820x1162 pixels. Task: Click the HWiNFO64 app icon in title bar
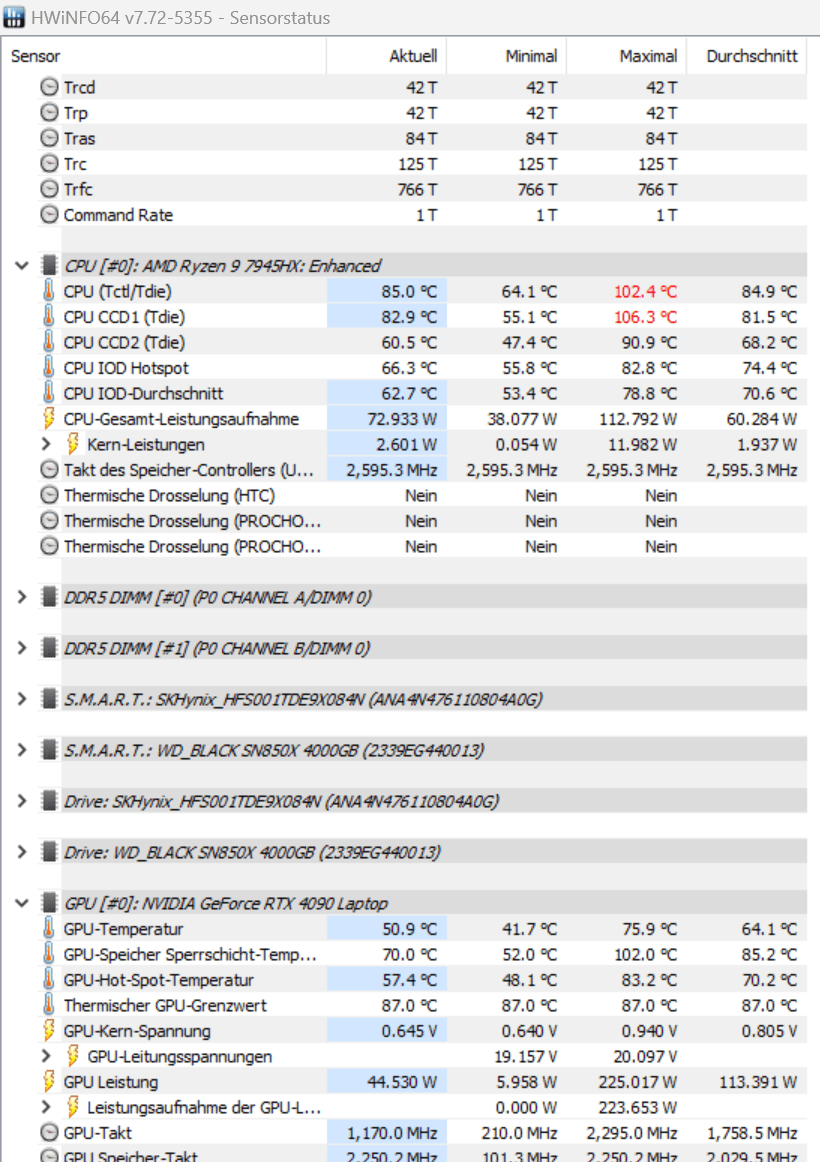point(16,18)
